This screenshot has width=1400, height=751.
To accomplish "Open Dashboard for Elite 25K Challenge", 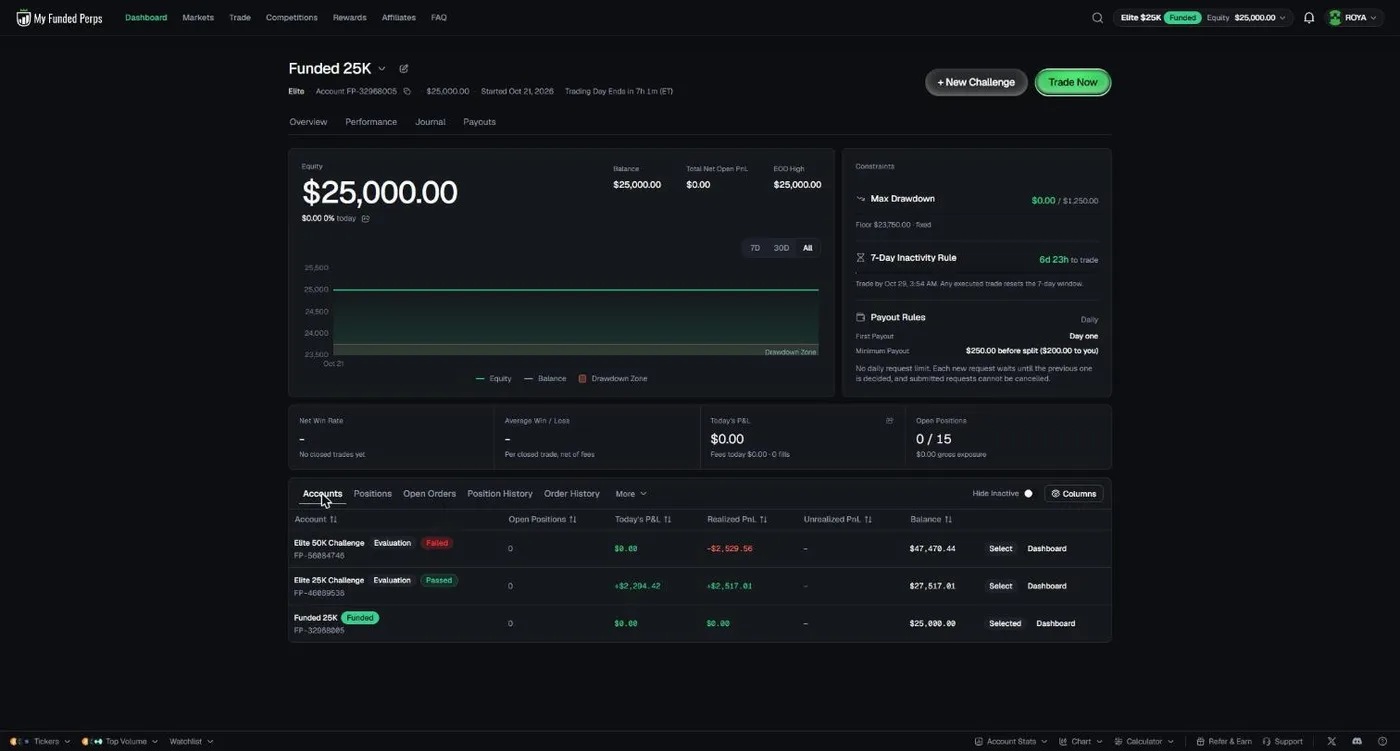I will coord(1047,586).
